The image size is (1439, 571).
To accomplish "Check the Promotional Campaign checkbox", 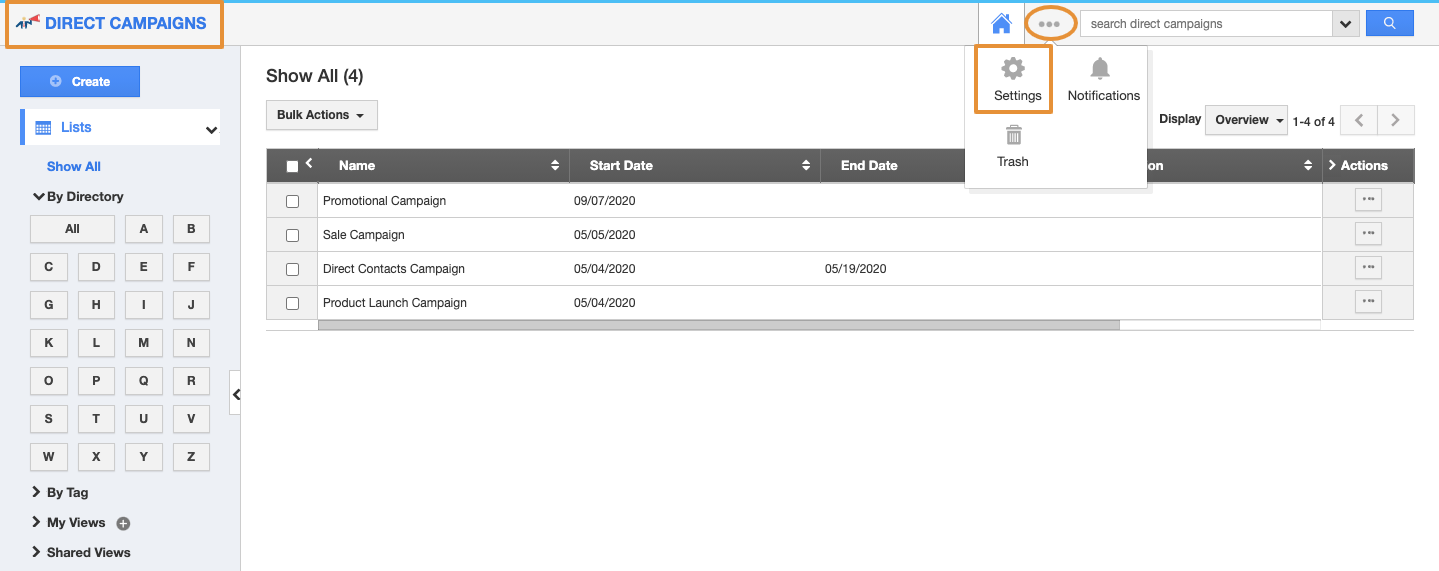I will click(293, 201).
